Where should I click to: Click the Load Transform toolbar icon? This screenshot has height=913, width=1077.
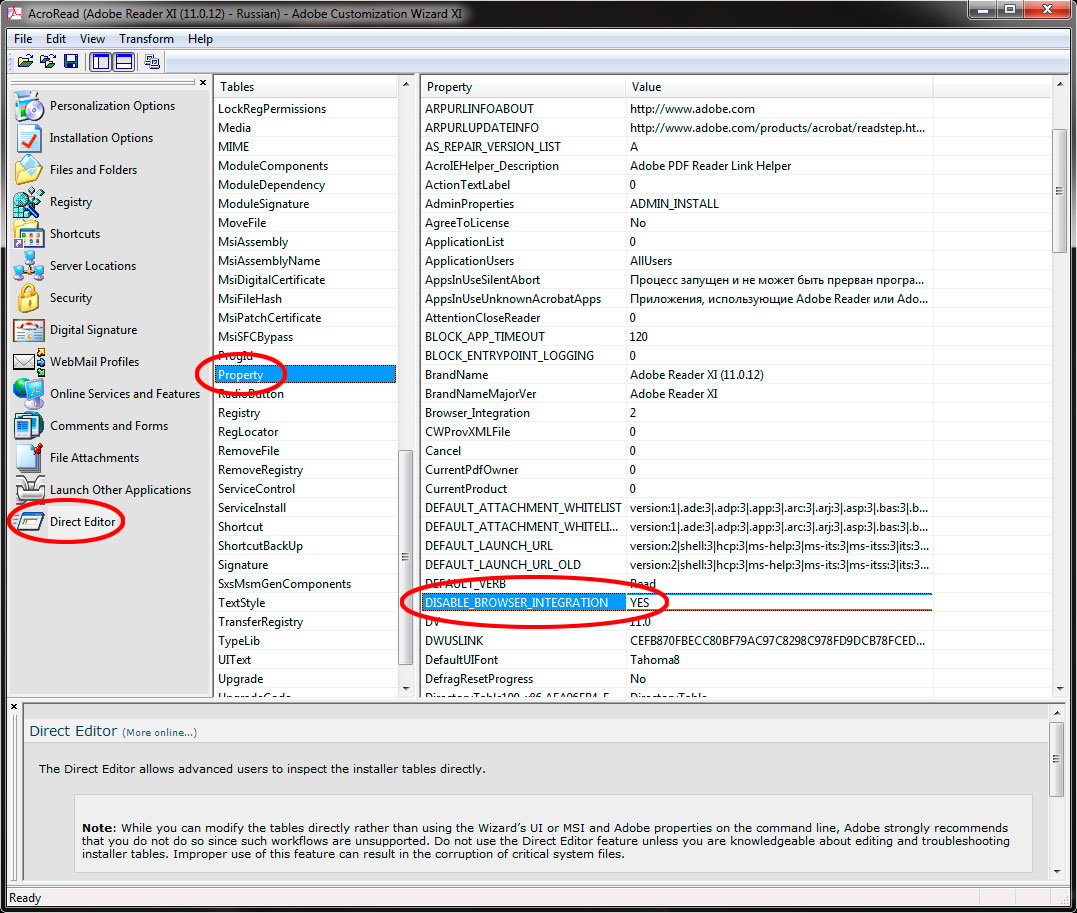tap(48, 62)
